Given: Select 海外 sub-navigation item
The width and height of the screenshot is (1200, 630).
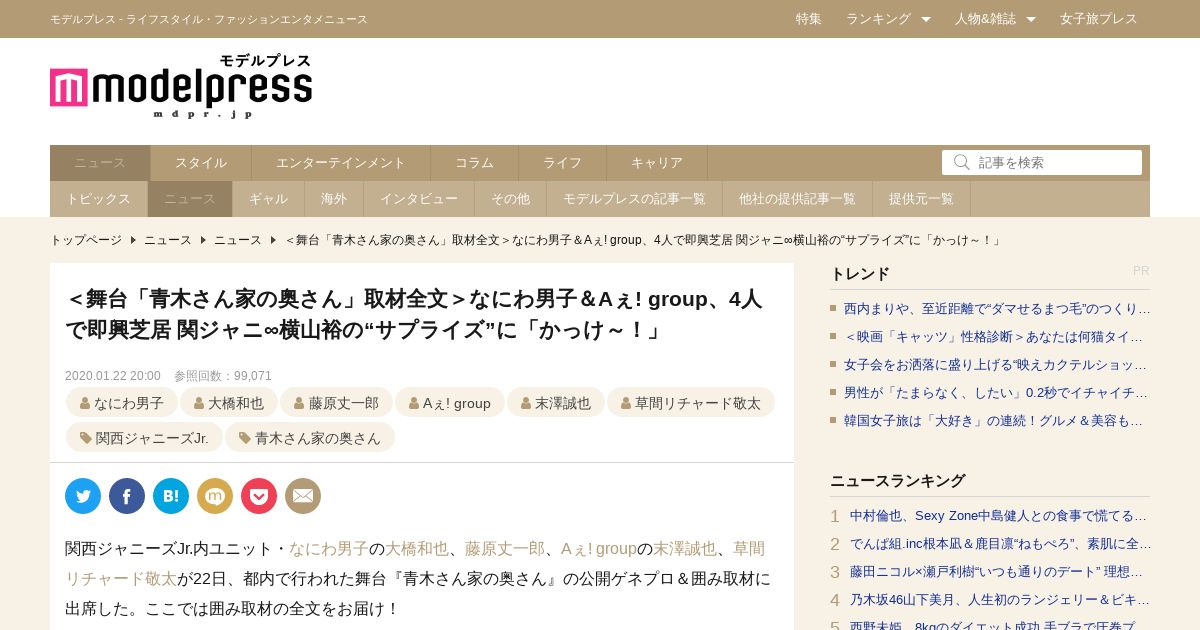Looking at the screenshot, I should pos(334,199).
